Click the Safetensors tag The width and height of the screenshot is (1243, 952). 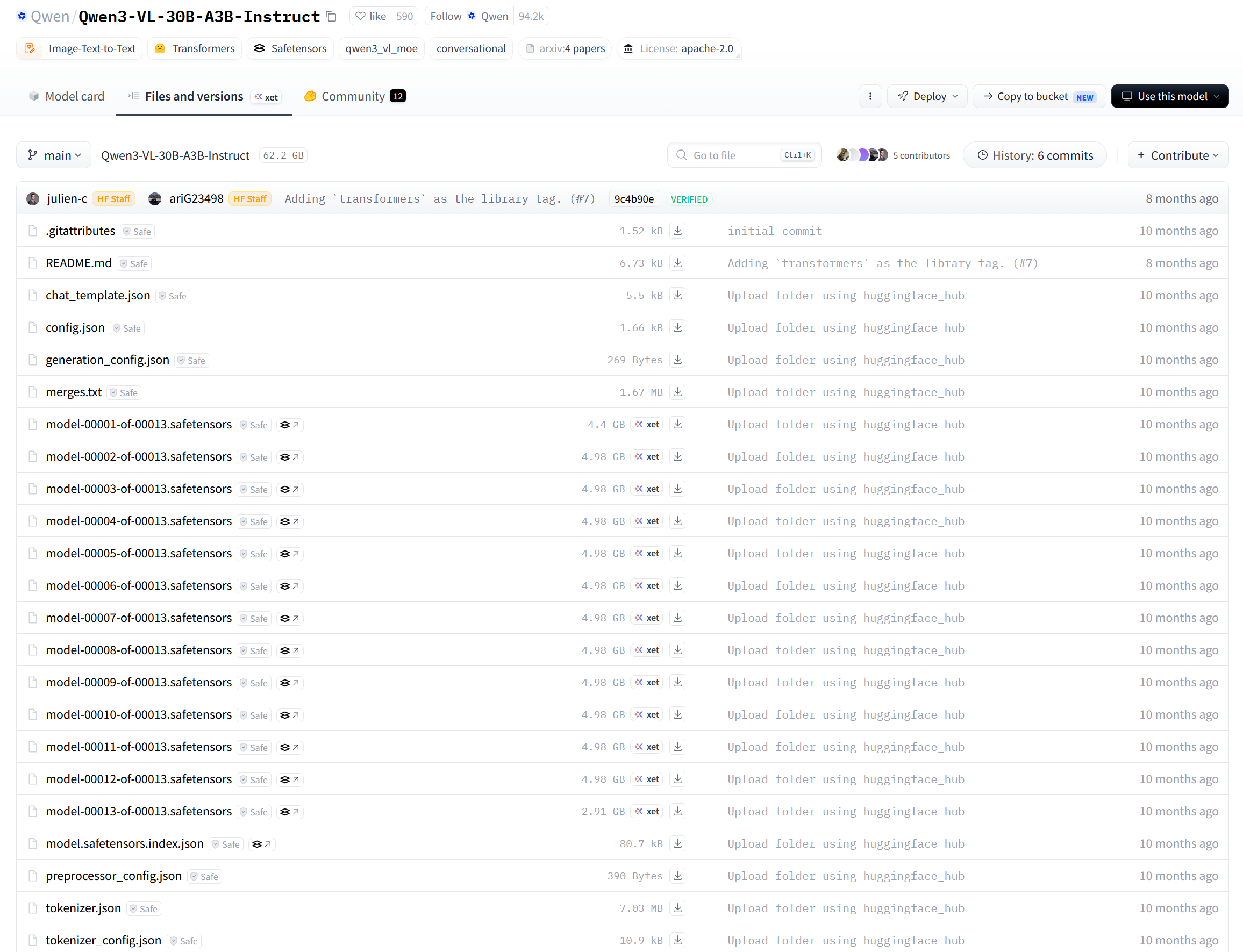(x=290, y=49)
